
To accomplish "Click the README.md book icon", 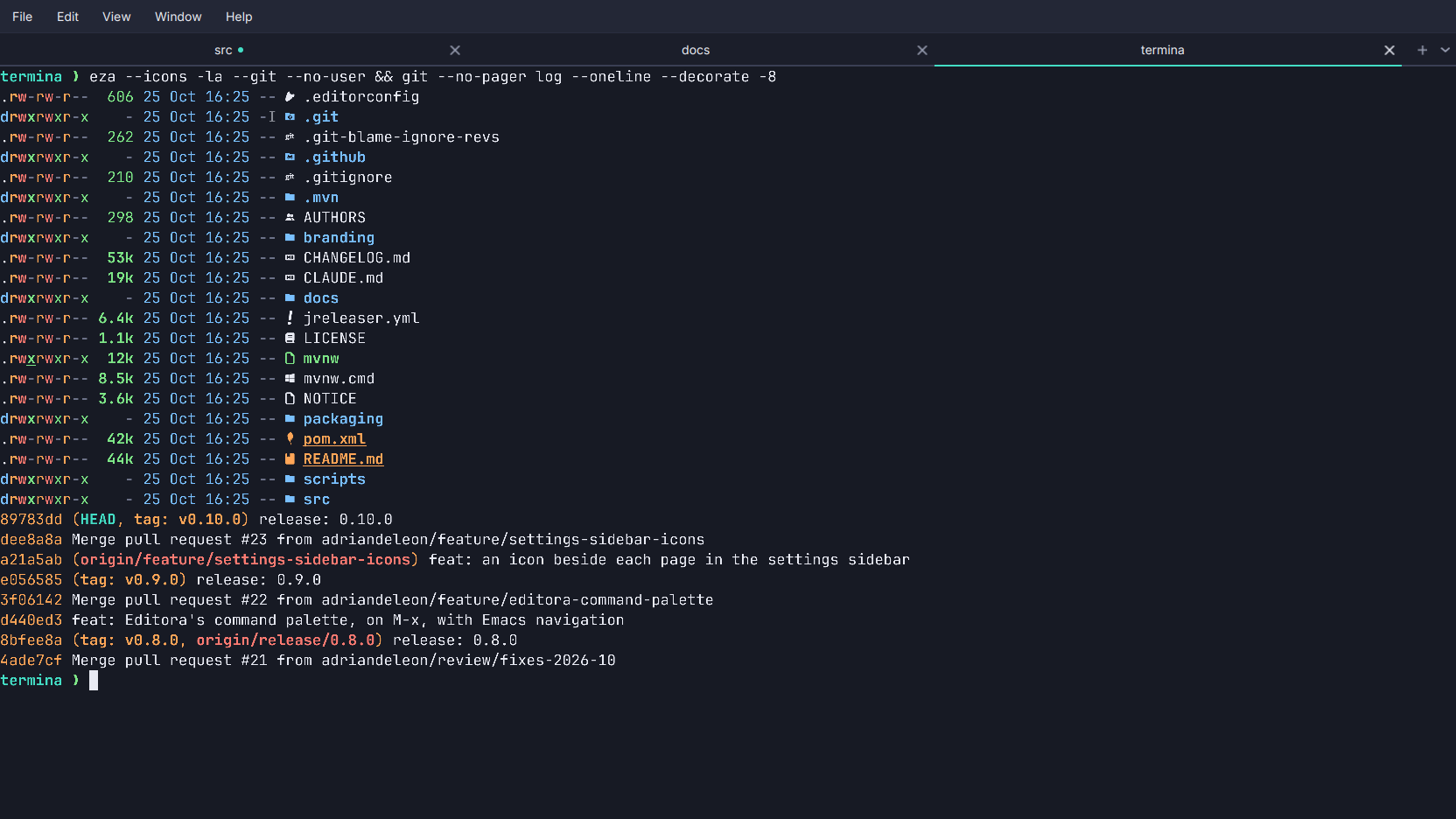I will [290, 459].
